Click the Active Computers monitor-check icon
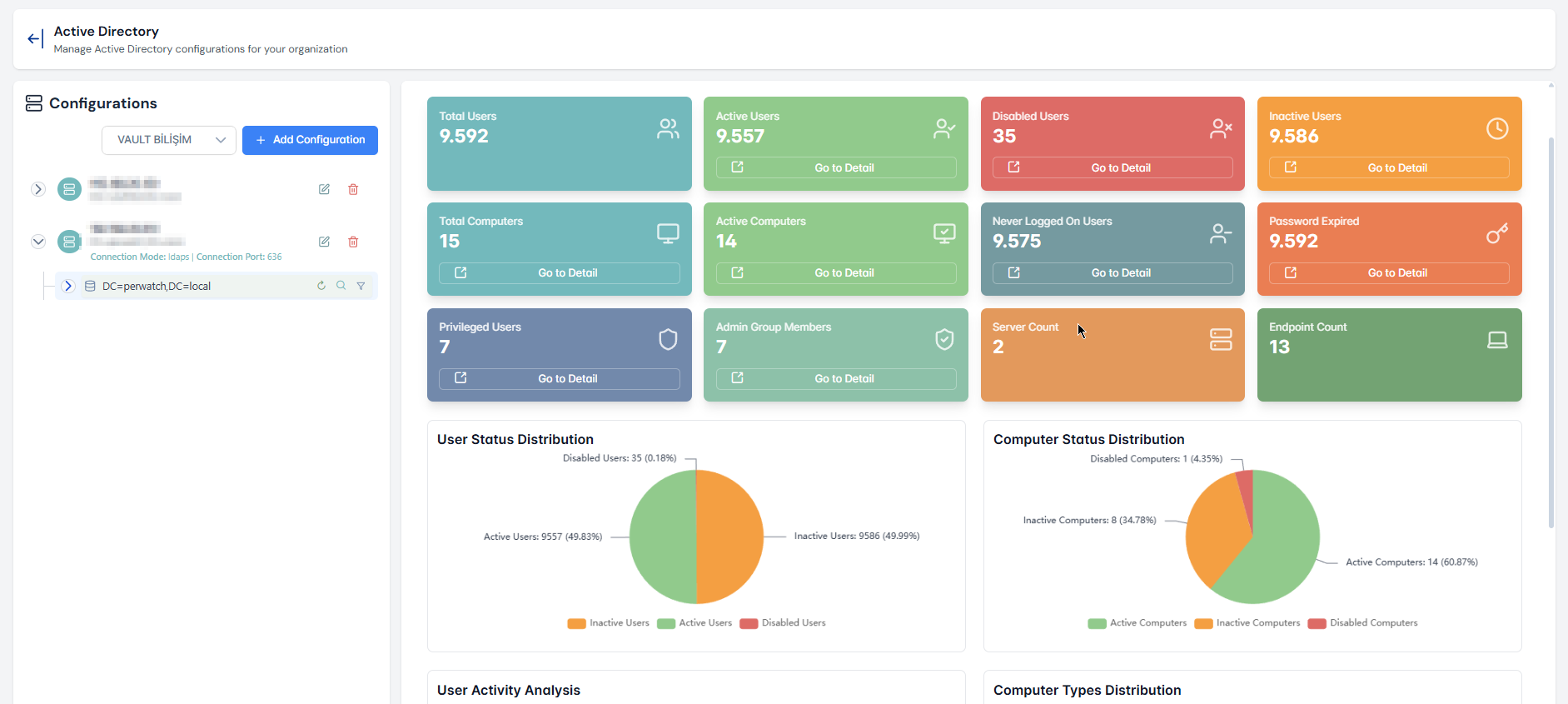1568x704 pixels. point(944,234)
